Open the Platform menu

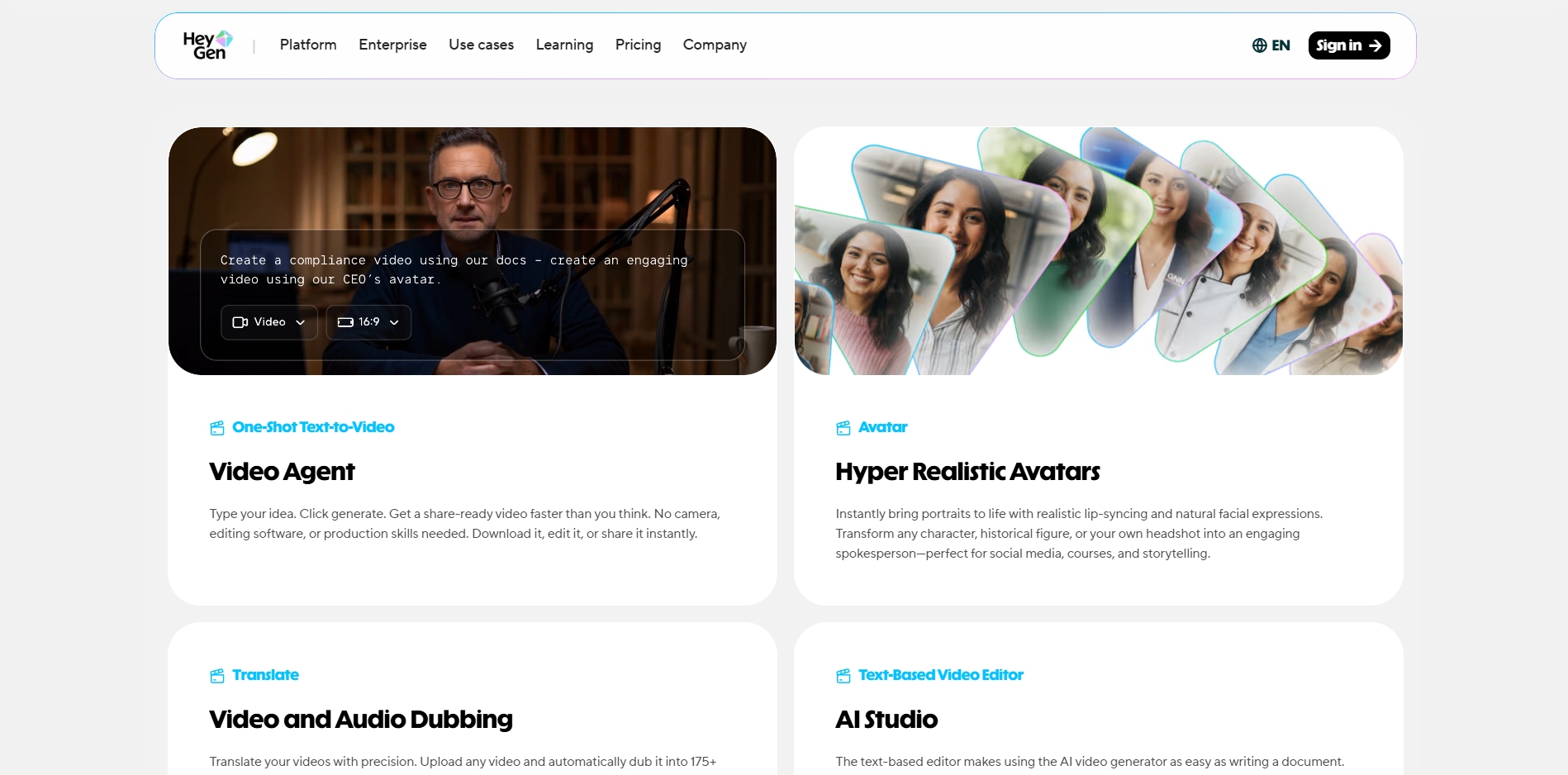pyautogui.click(x=308, y=45)
